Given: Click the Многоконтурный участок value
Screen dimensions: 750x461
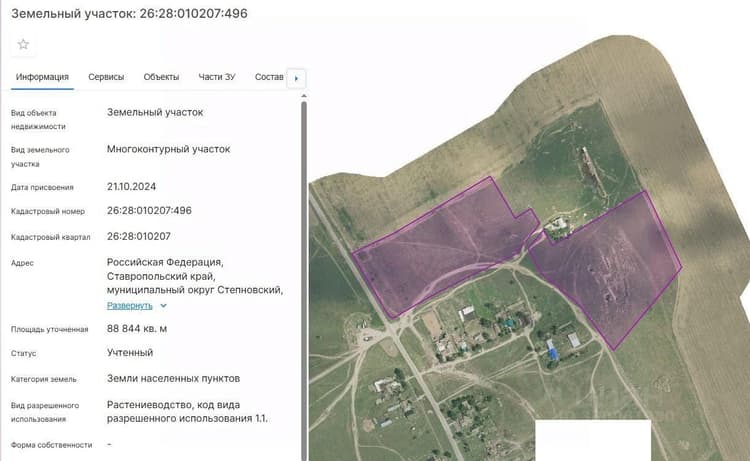Looking at the screenshot, I should [168, 149].
